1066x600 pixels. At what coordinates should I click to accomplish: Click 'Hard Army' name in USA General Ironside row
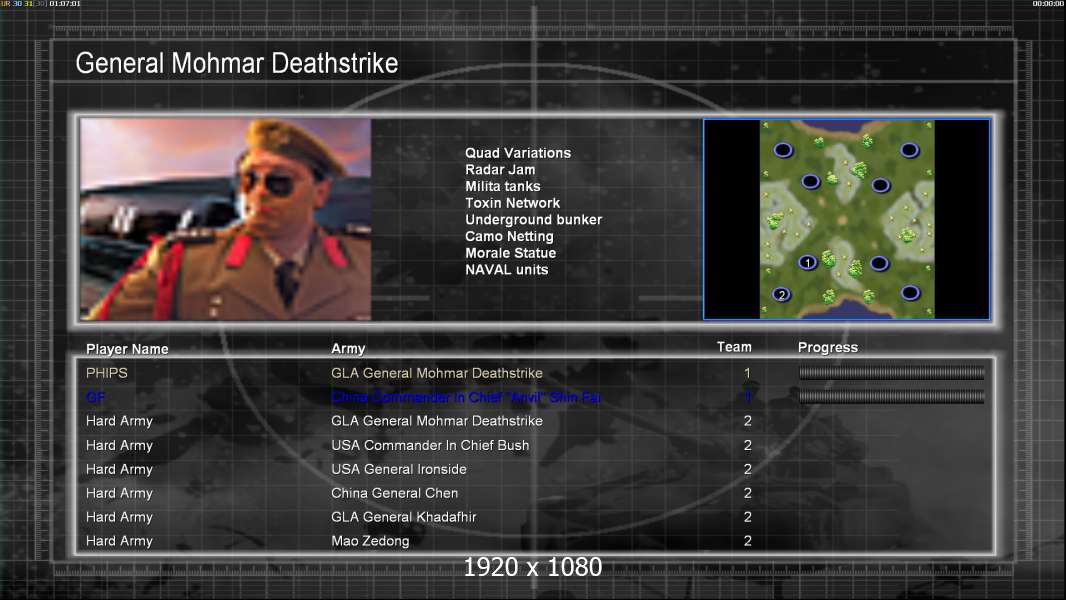(x=119, y=470)
